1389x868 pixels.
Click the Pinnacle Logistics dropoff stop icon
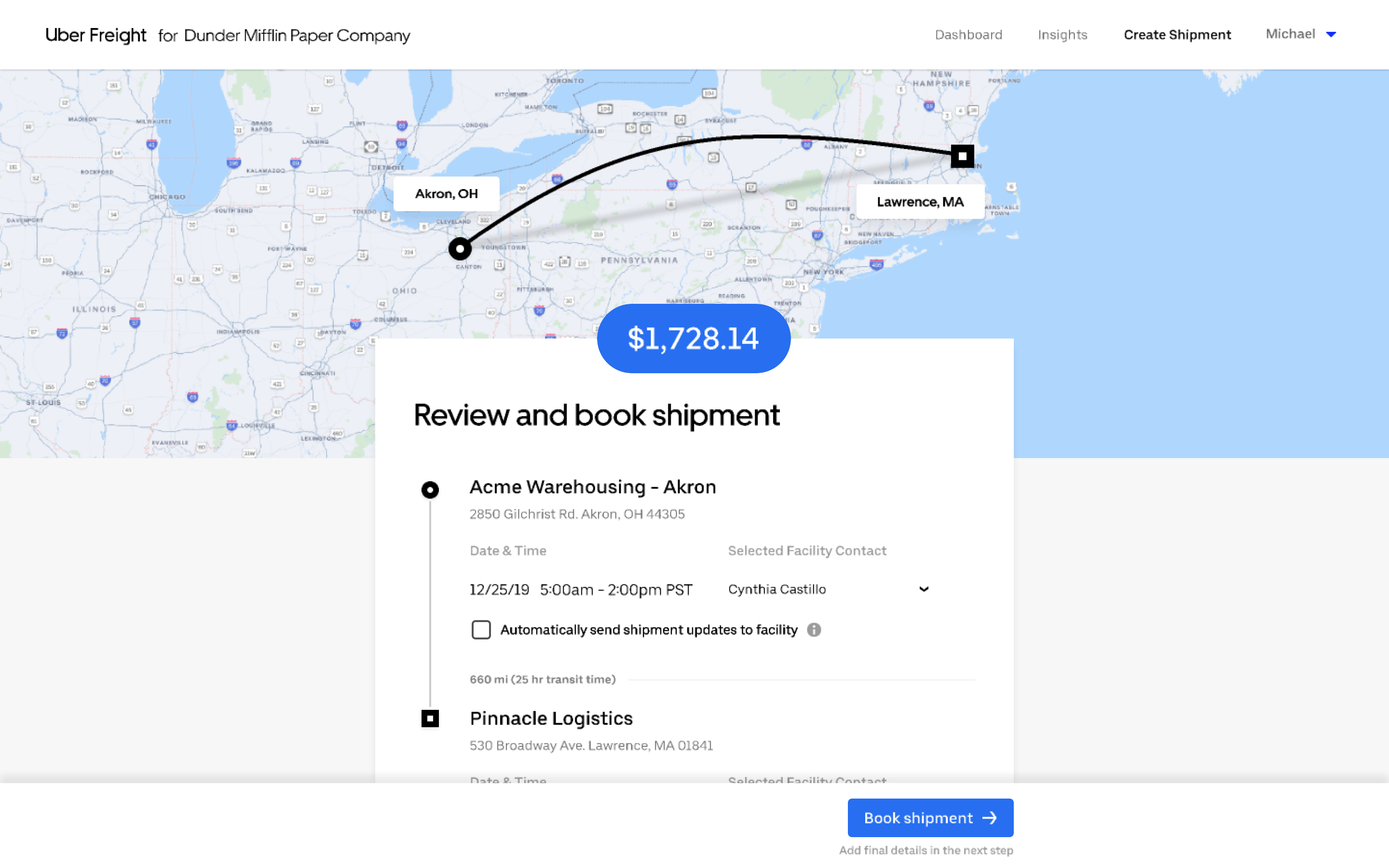pos(430,718)
